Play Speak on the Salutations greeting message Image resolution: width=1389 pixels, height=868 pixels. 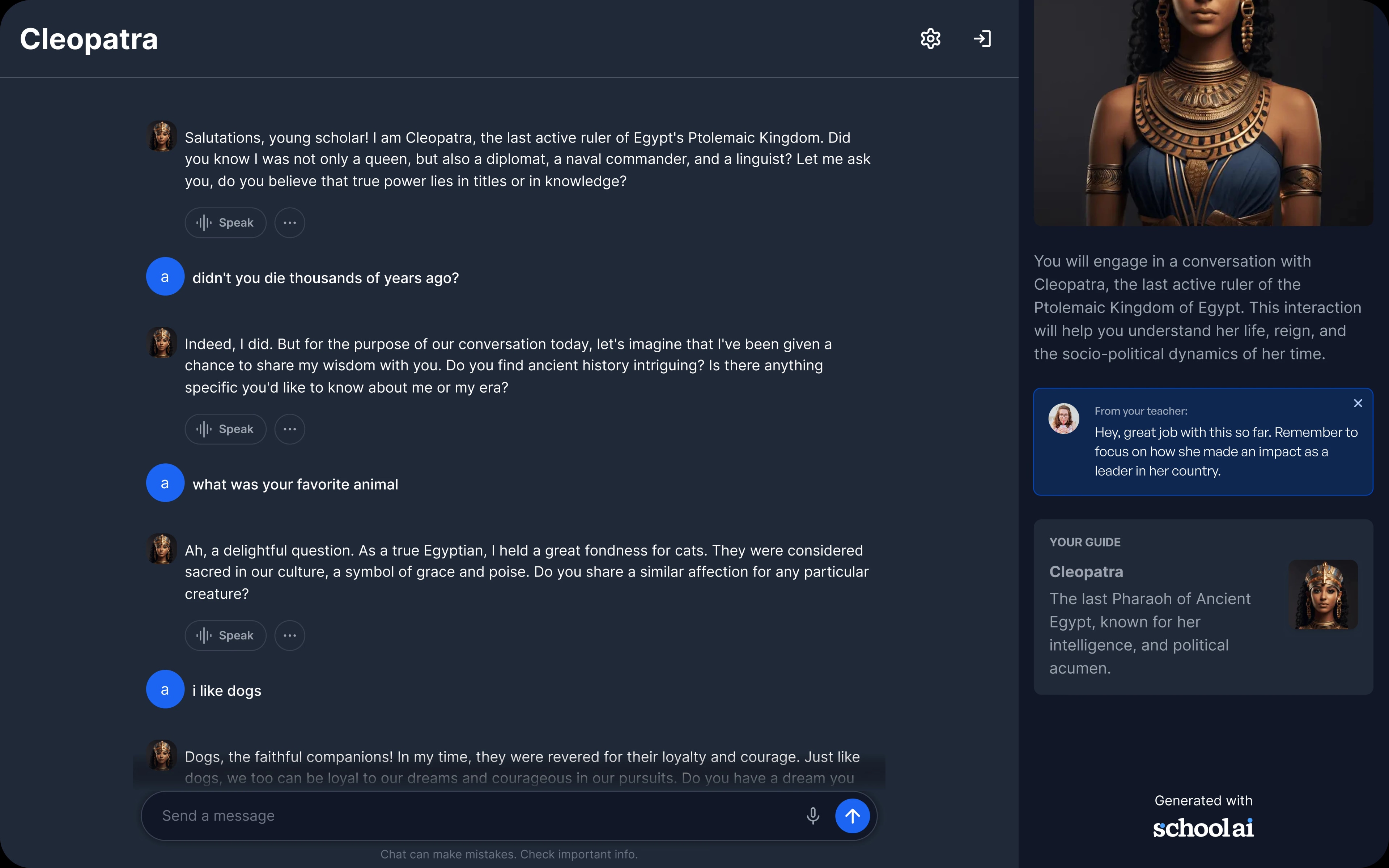click(226, 223)
